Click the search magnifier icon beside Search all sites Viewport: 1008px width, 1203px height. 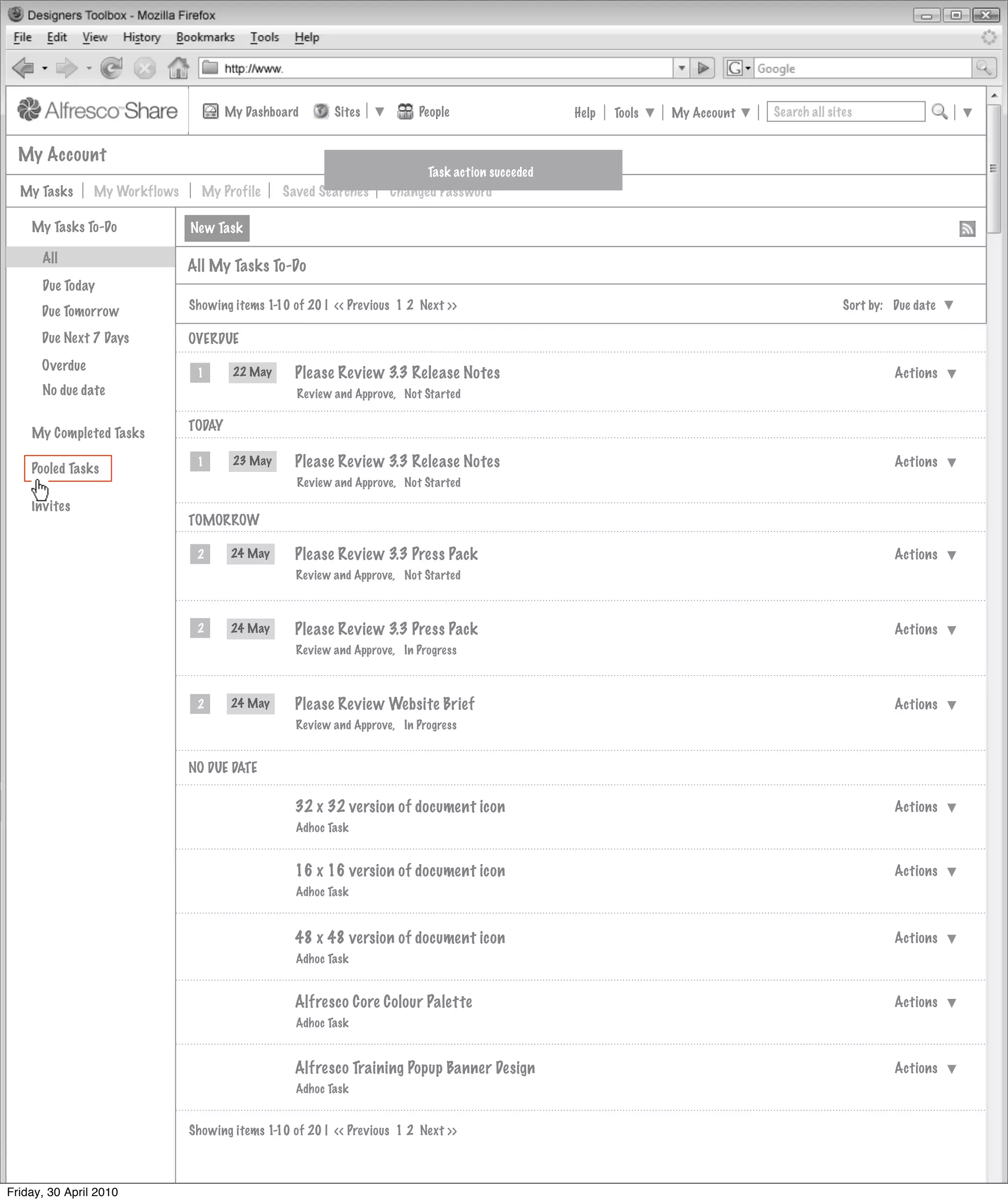click(939, 112)
